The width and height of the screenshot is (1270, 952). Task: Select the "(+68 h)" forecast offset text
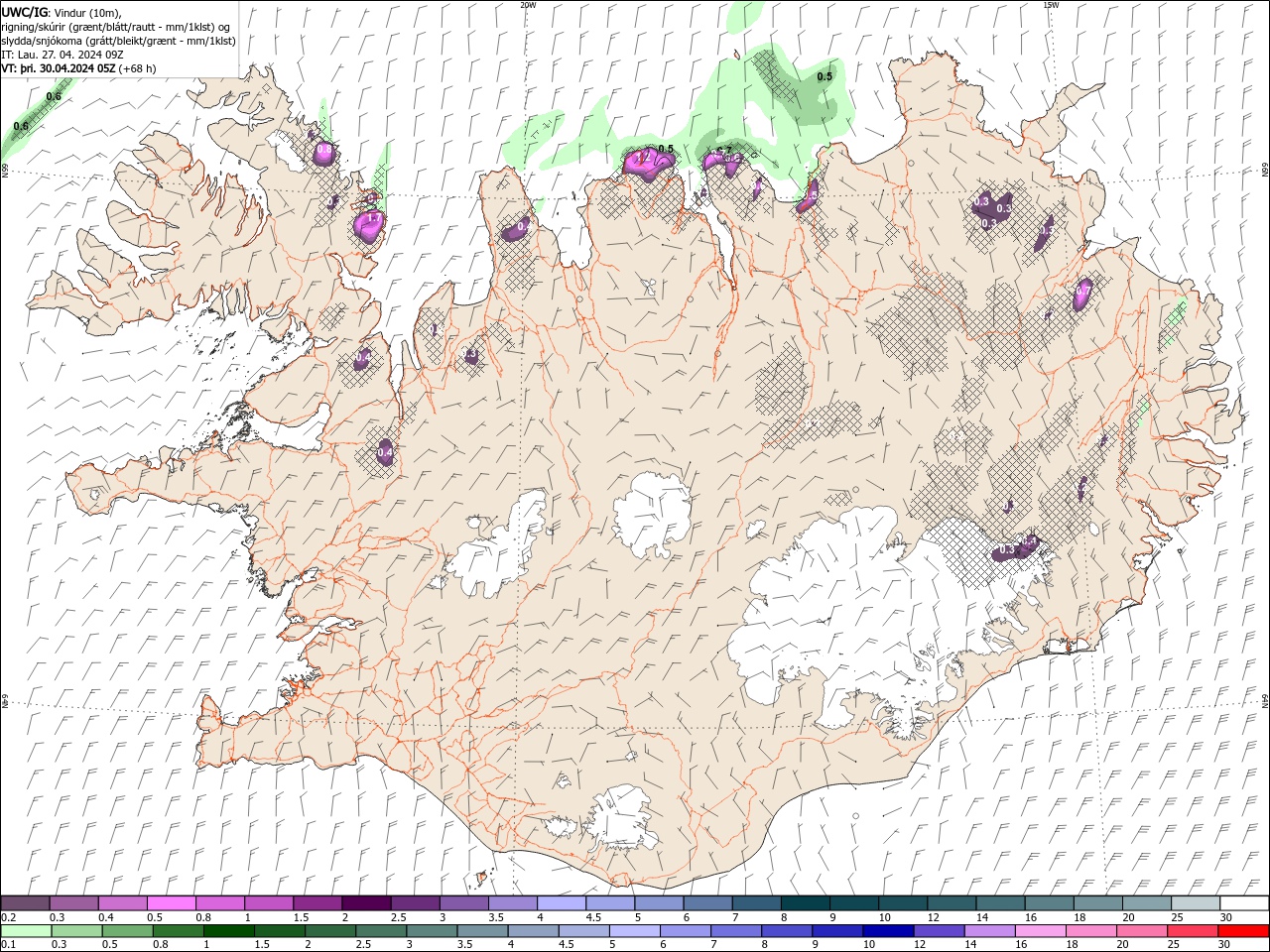point(137,68)
